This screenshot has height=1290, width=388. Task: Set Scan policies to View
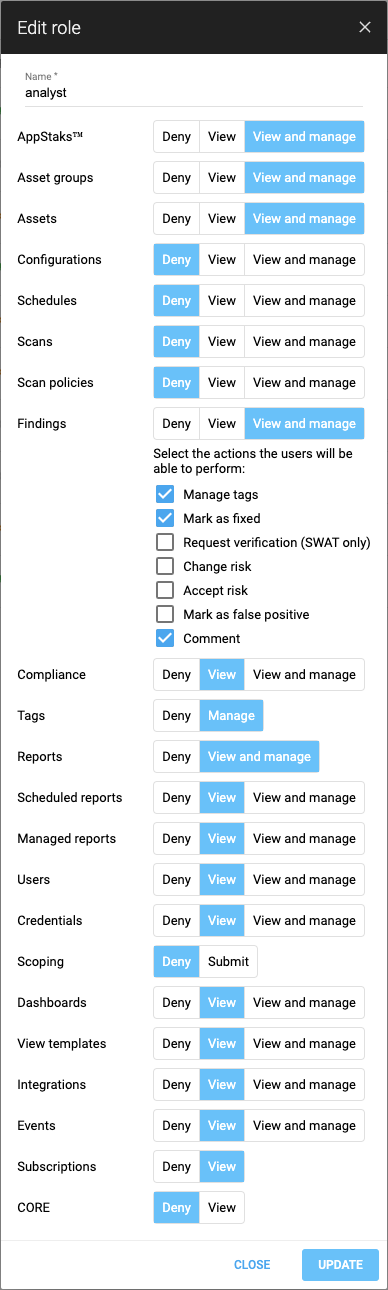tap(222, 382)
